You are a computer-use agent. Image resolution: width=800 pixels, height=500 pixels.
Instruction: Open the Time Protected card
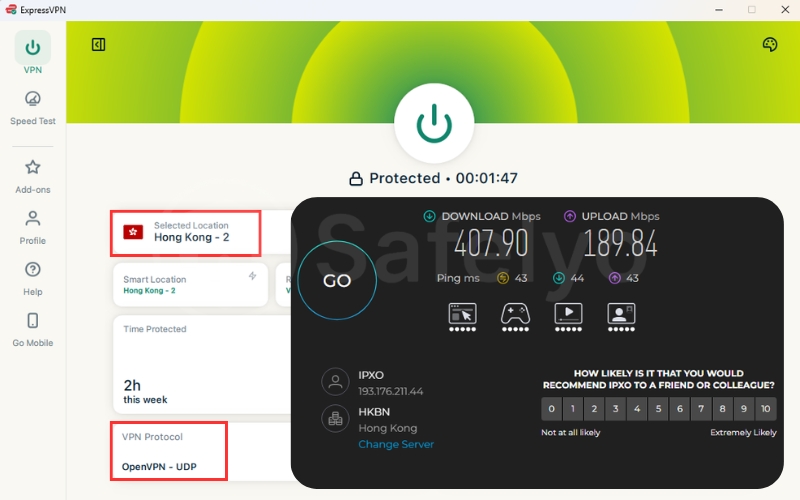[202, 364]
